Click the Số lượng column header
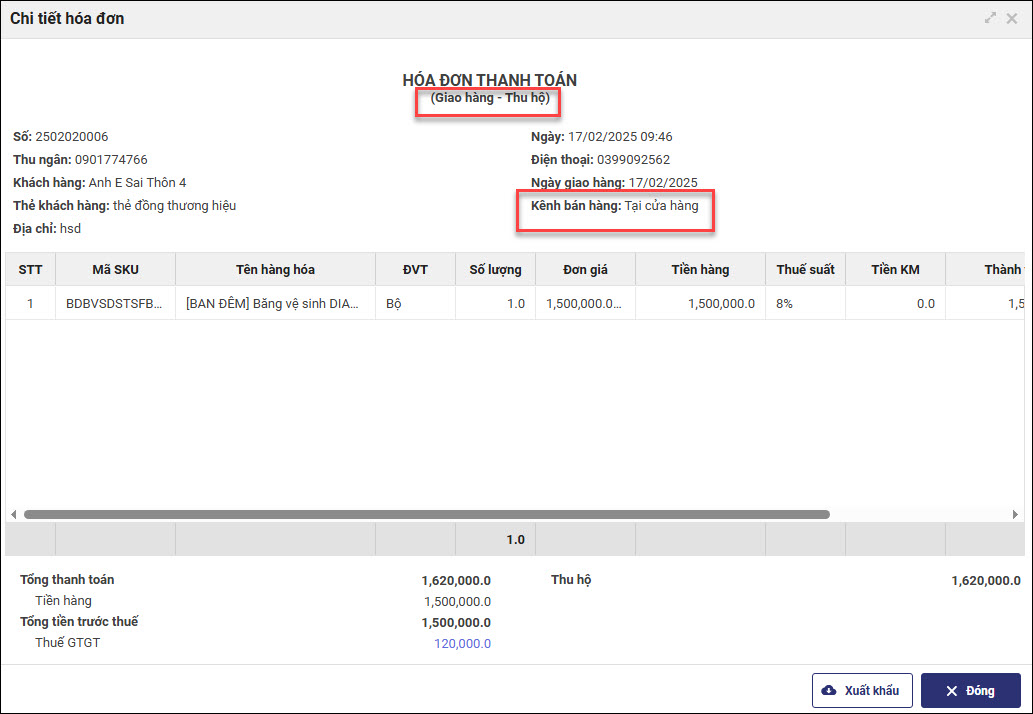 (495, 269)
